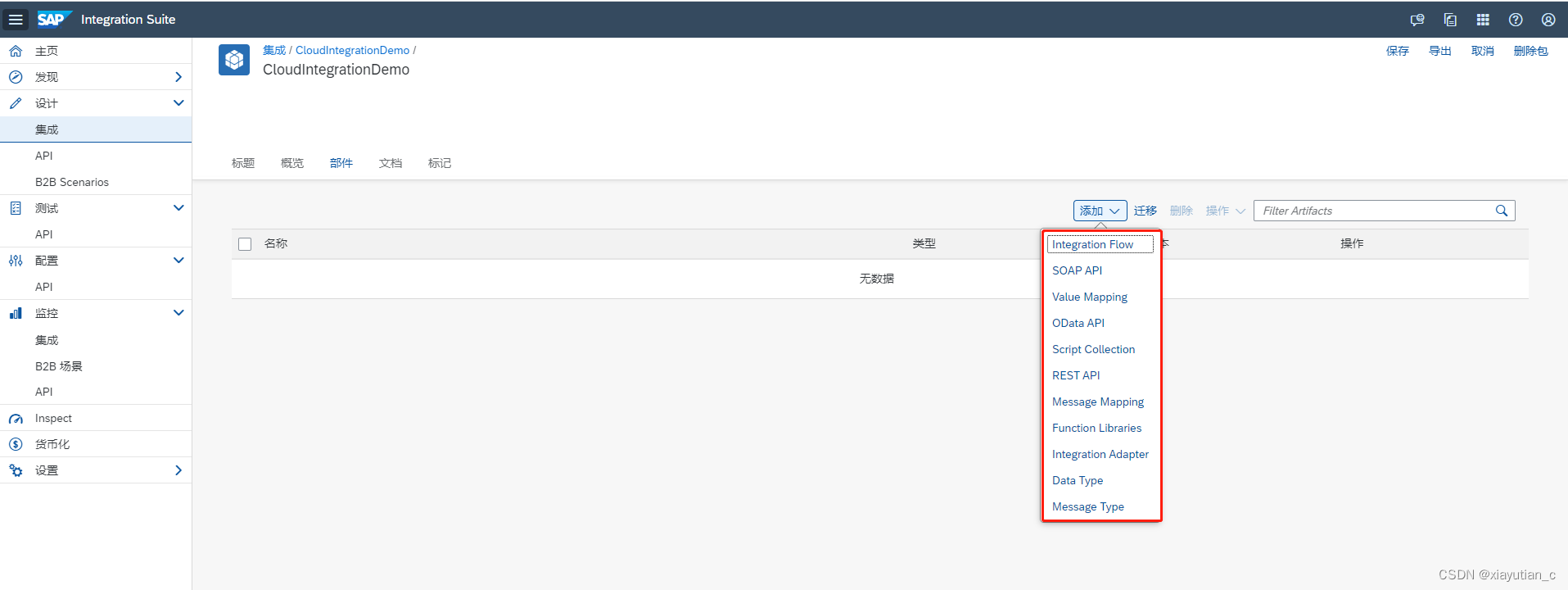The height and width of the screenshot is (590, 1568).
Task: Click the SAP logo
Action: [x=54, y=19]
